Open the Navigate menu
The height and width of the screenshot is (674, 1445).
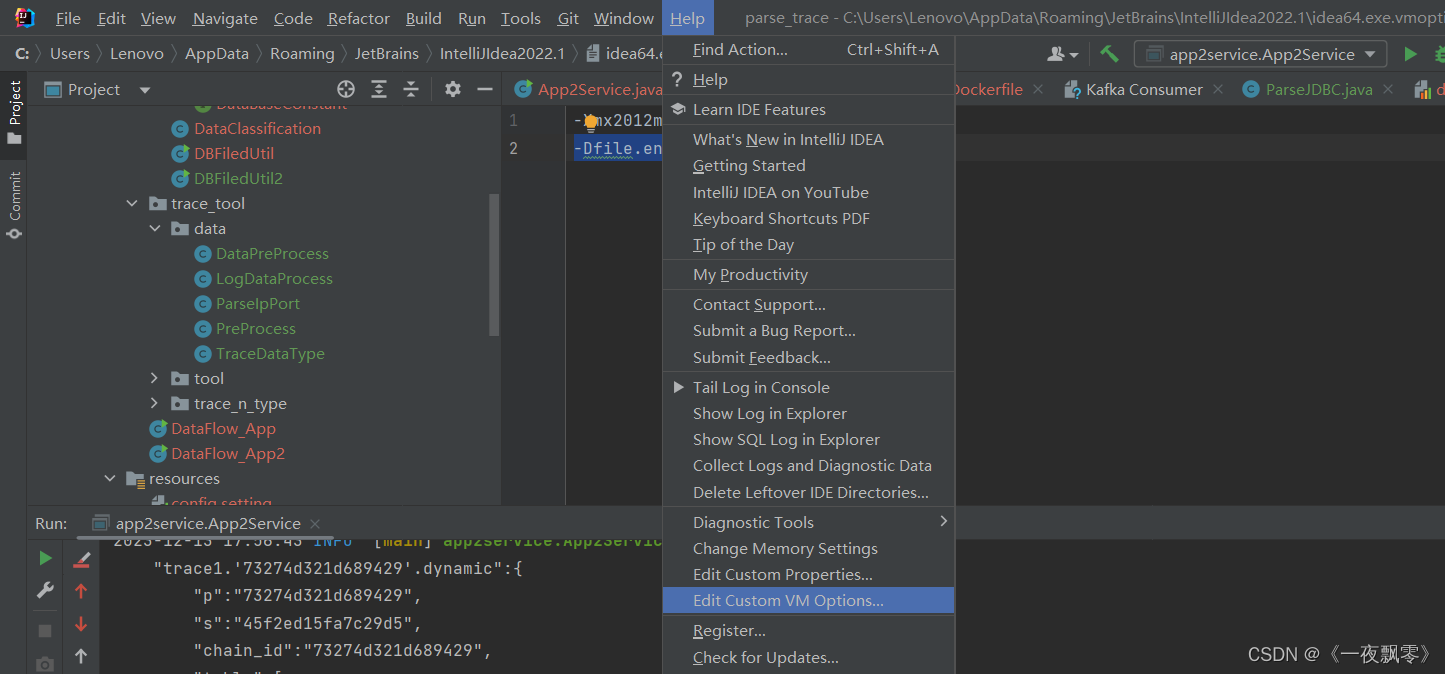point(225,18)
